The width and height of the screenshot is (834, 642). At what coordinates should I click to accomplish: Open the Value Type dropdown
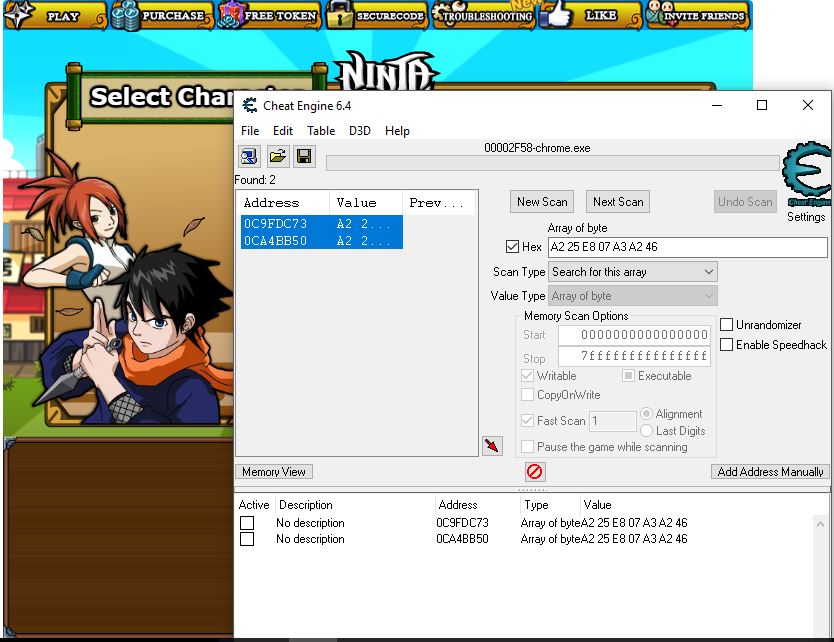(632, 295)
